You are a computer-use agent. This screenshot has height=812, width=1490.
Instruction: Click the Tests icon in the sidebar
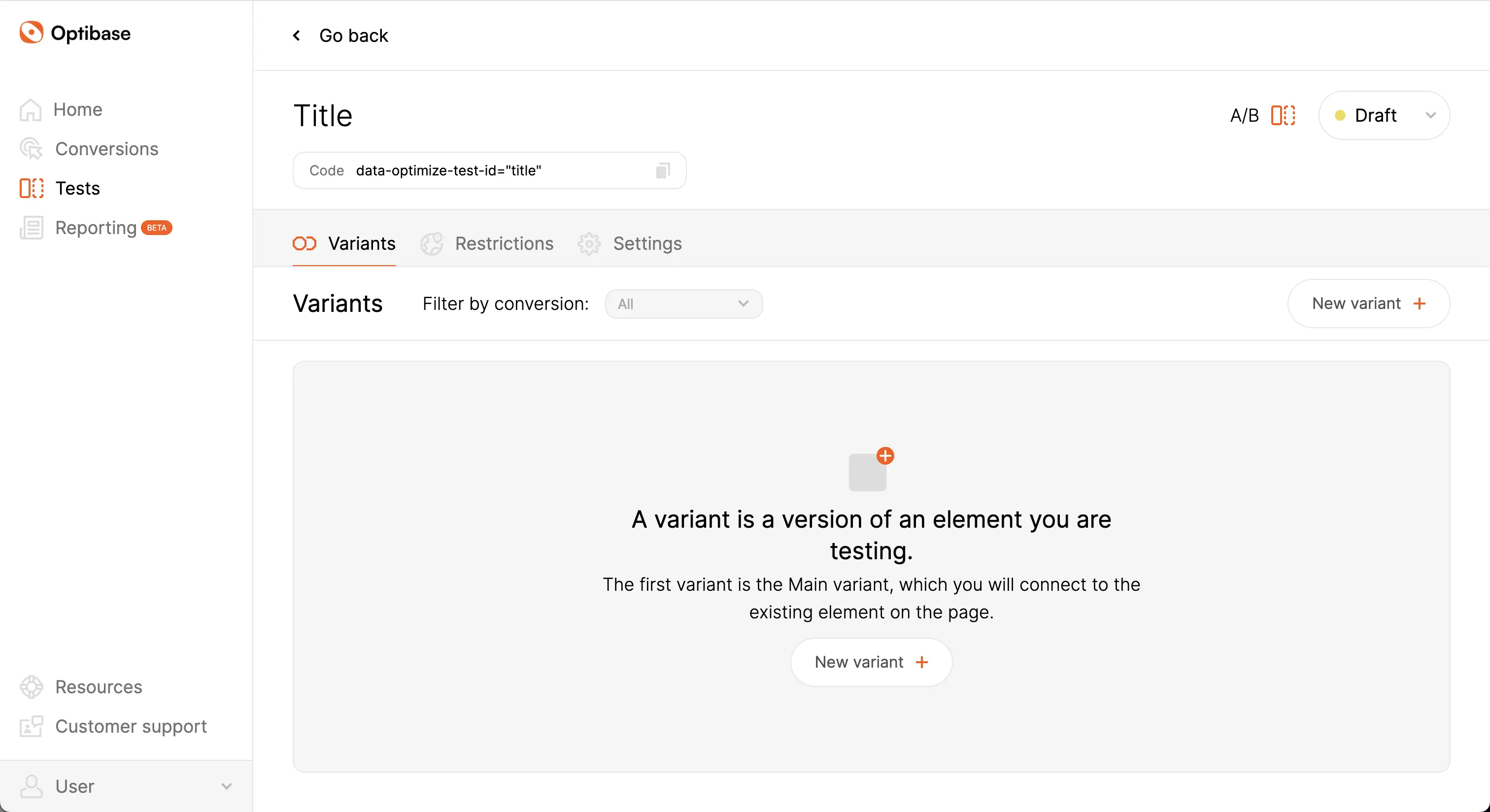pyautogui.click(x=31, y=189)
